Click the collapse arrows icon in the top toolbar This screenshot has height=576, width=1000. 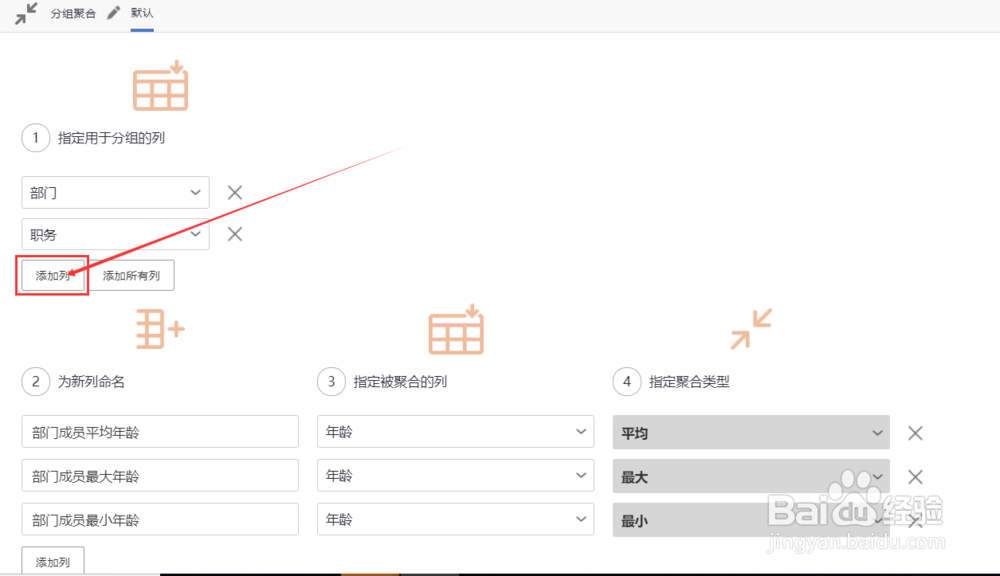24,13
